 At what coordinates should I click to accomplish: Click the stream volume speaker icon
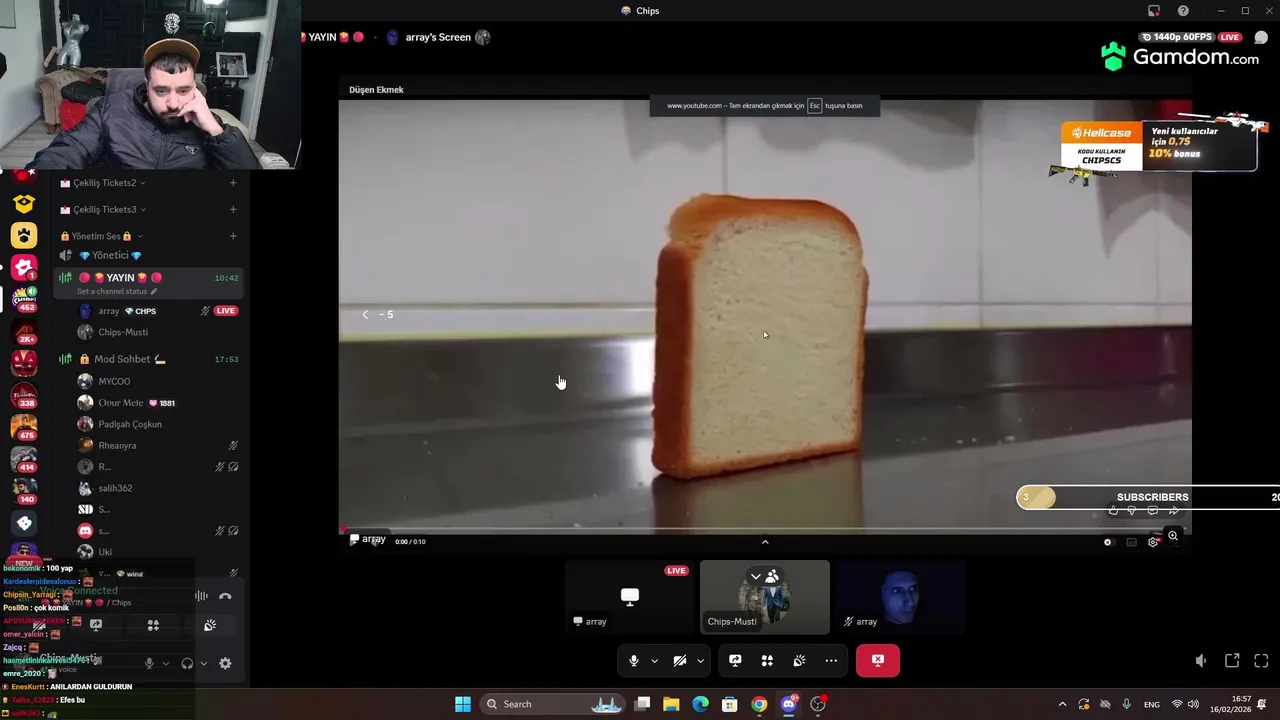pyautogui.click(x=1201, y=661)
